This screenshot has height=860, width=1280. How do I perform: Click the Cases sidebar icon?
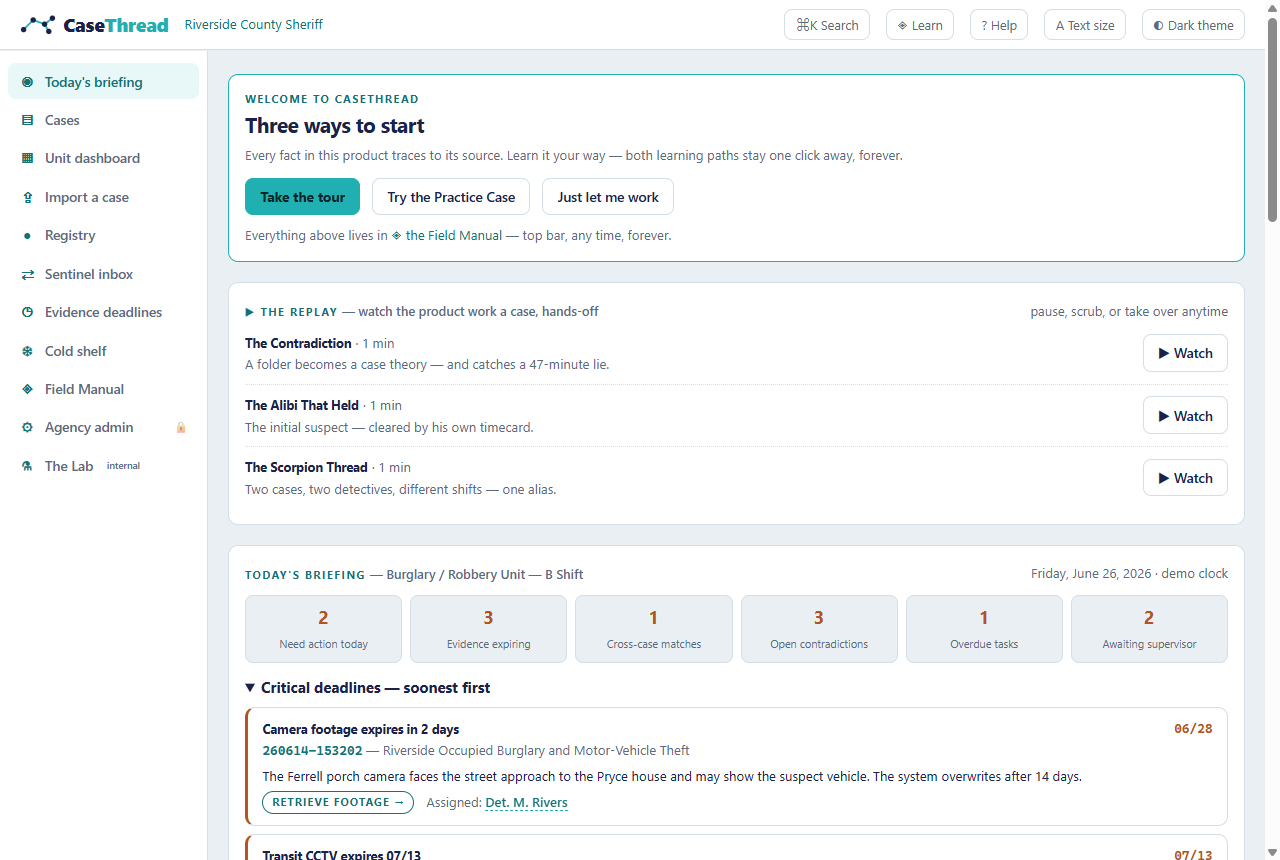27,120
